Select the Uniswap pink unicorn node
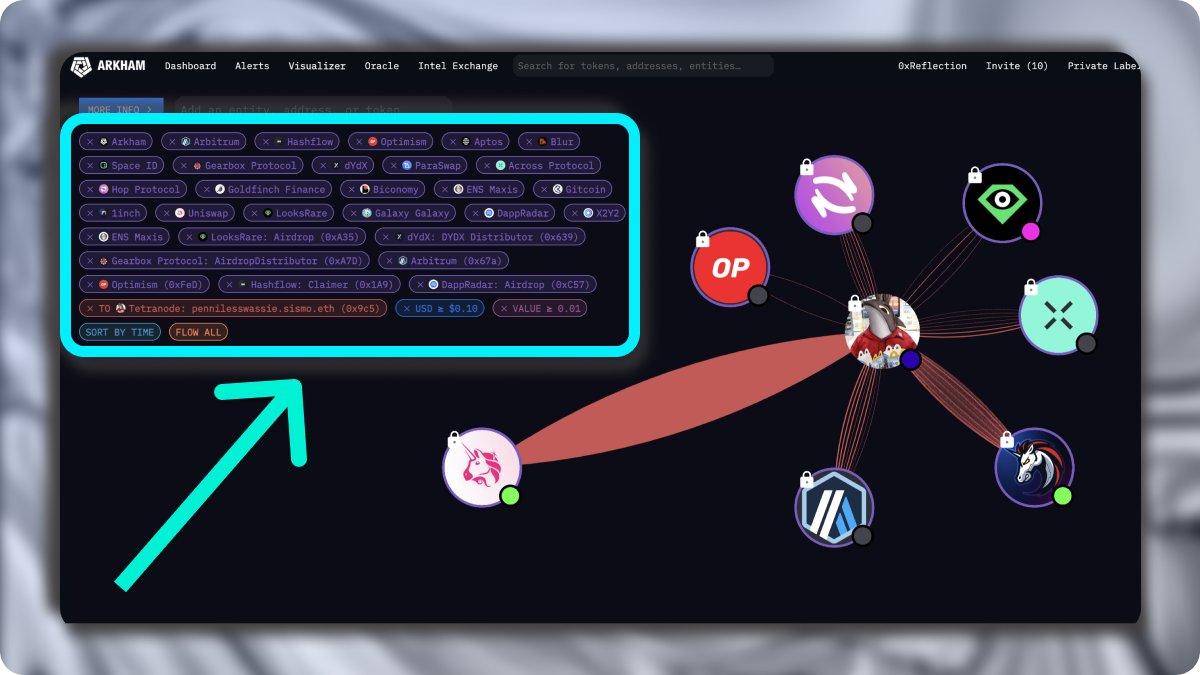 (x=482, y=467)
